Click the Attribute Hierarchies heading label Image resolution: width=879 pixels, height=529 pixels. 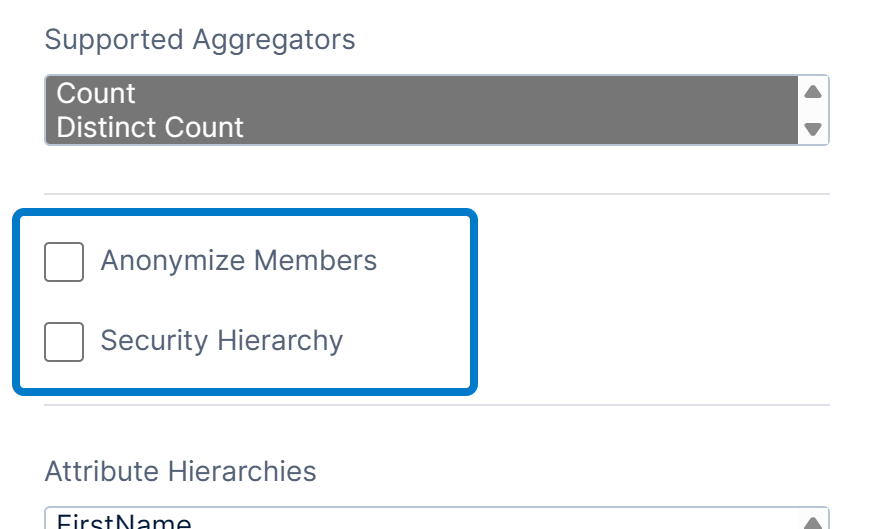[180, 470]
